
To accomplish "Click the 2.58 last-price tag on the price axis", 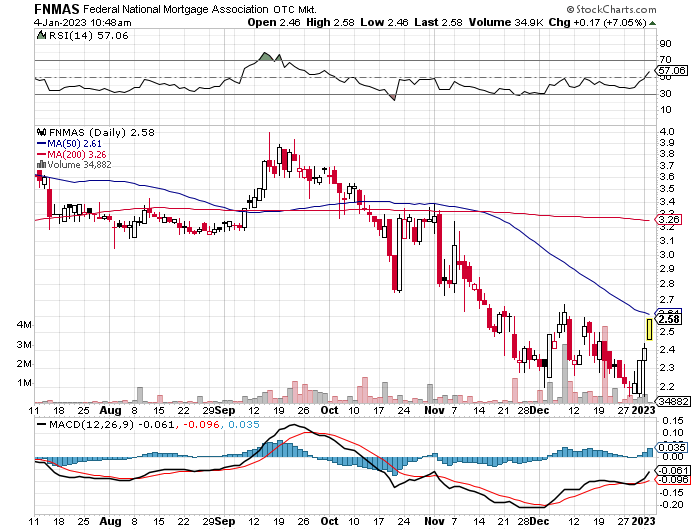I will point(669,319).
